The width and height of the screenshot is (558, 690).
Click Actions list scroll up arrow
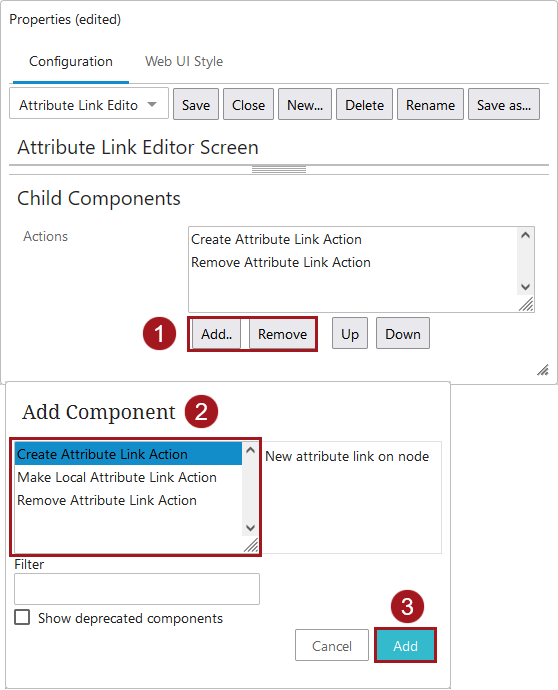[525, 235]
